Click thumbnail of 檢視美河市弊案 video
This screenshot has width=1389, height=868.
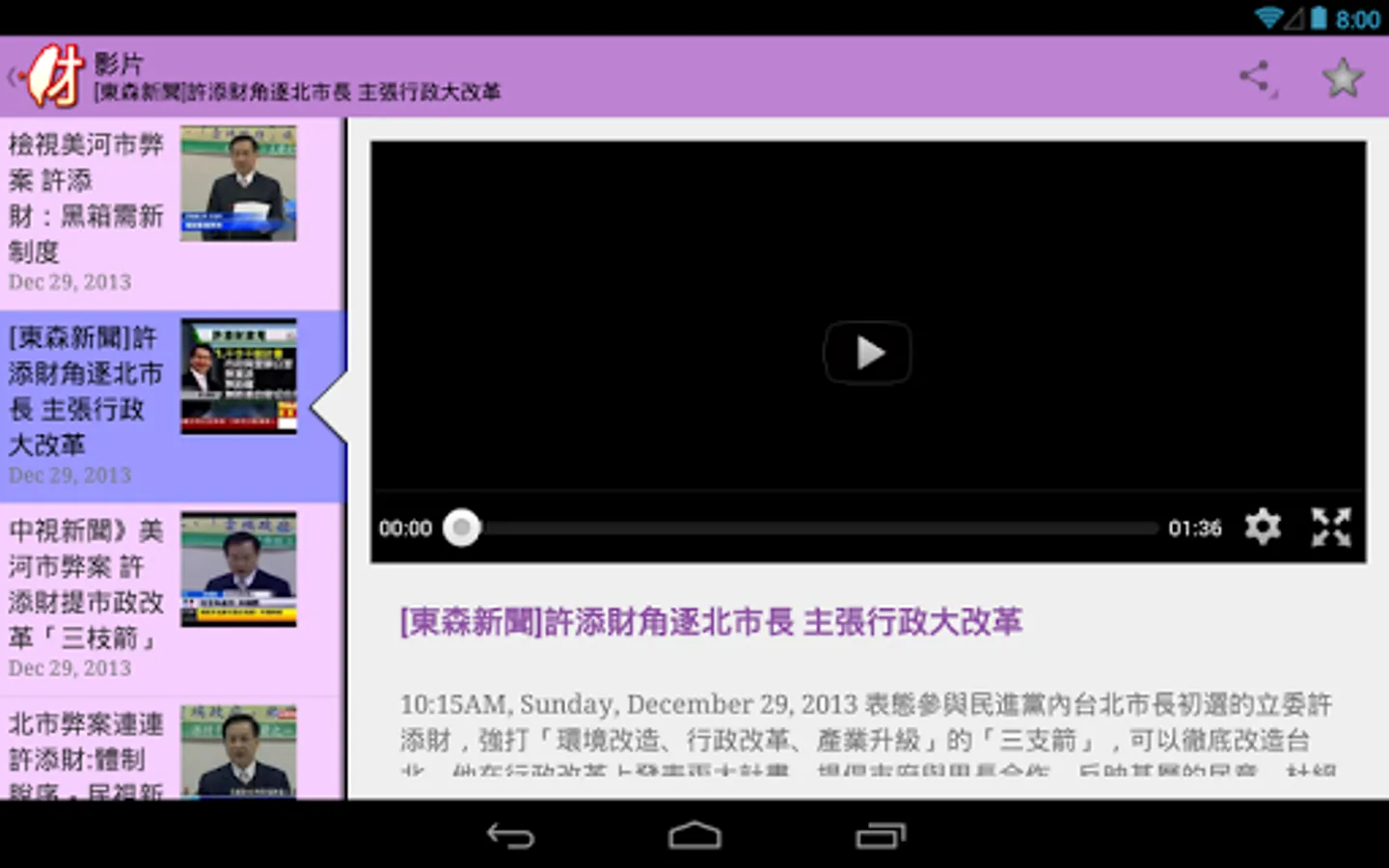pyautogui.click(x=238, y=183)
